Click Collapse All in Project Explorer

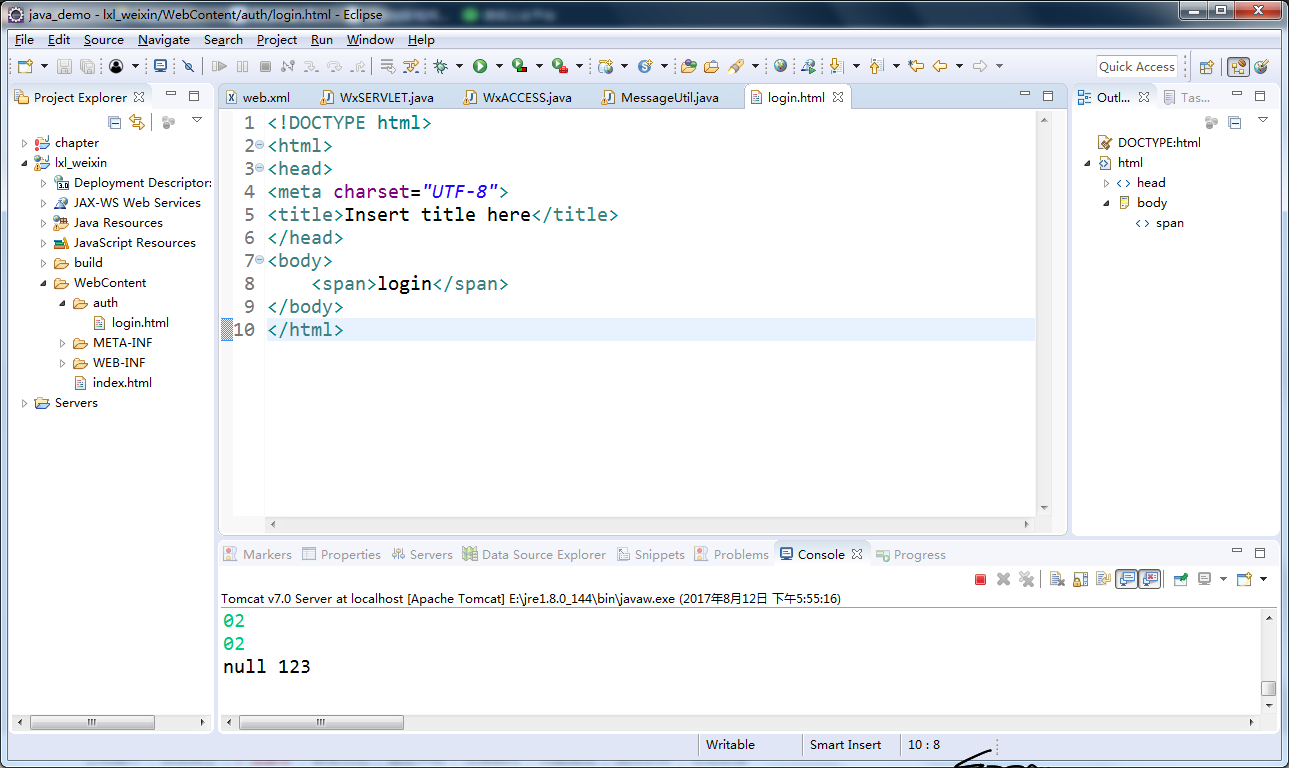coord(114,122)
